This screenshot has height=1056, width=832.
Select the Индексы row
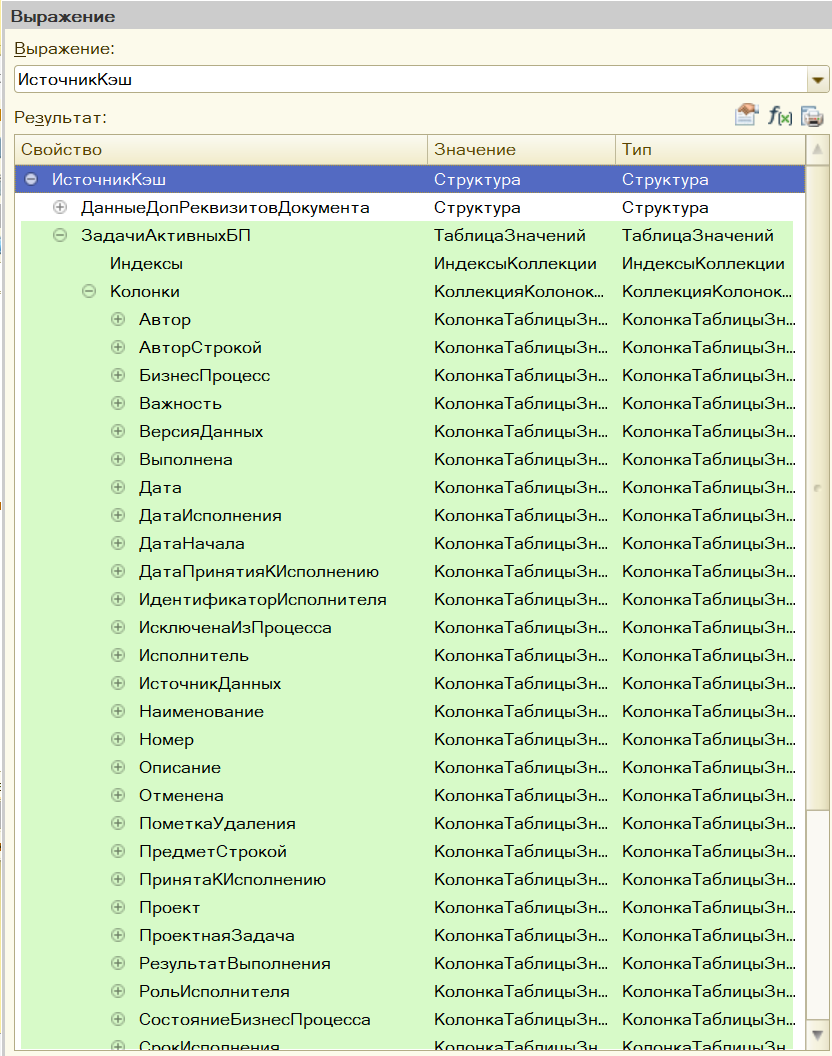(147, 264)
